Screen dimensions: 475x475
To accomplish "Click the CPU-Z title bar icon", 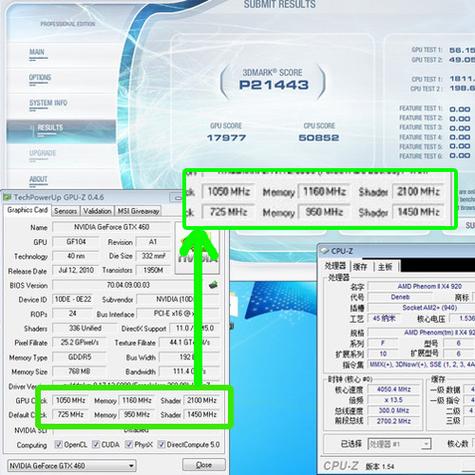I will click(324, 251).
